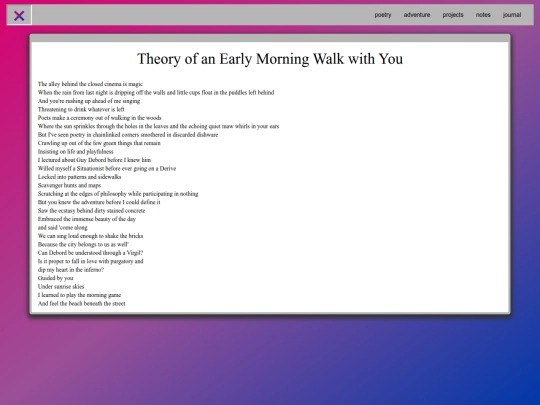Click line 'Threatening to drink whatever is left'
This screenshot has height=405, width=540.
81,109
